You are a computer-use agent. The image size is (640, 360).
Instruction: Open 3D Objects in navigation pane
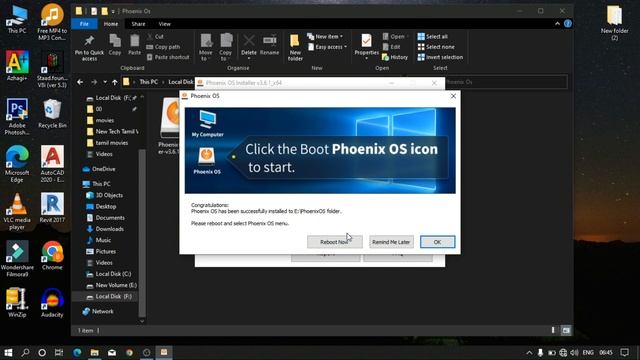(104, 195)
